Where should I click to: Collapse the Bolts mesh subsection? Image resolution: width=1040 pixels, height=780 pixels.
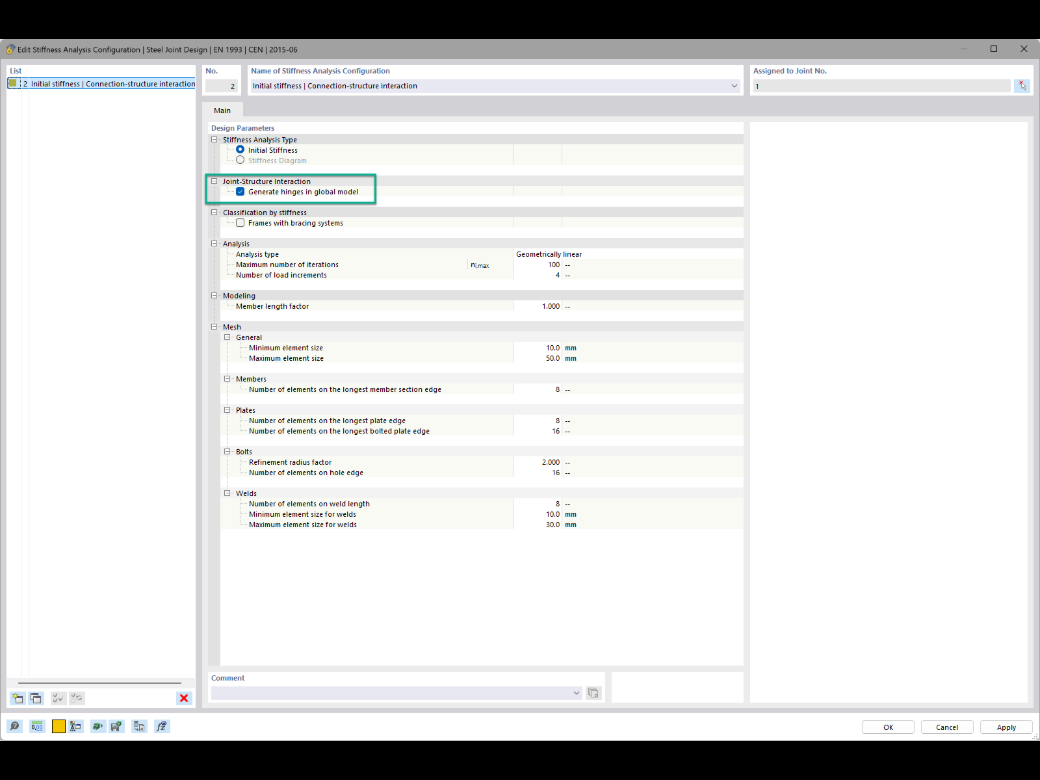227,452
